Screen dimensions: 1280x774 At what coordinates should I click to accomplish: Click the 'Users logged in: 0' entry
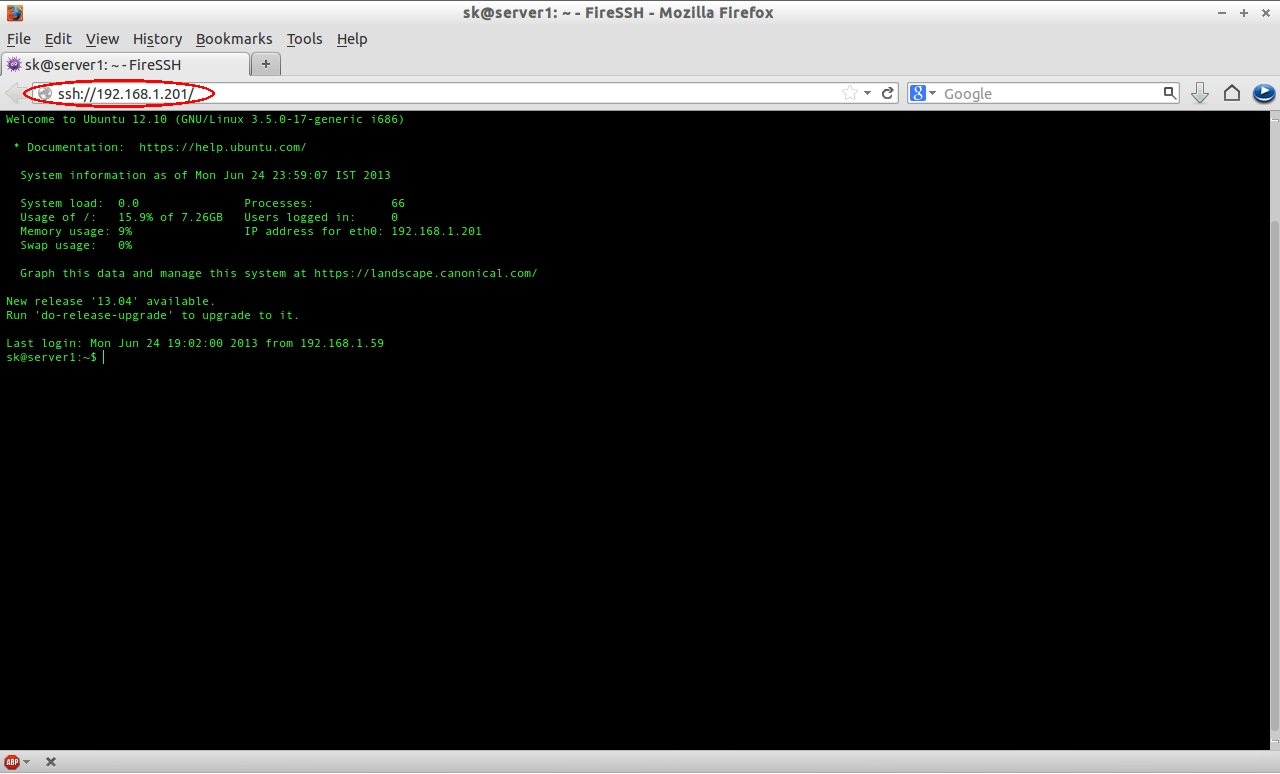pyautogui.click(x=321, y=217)
